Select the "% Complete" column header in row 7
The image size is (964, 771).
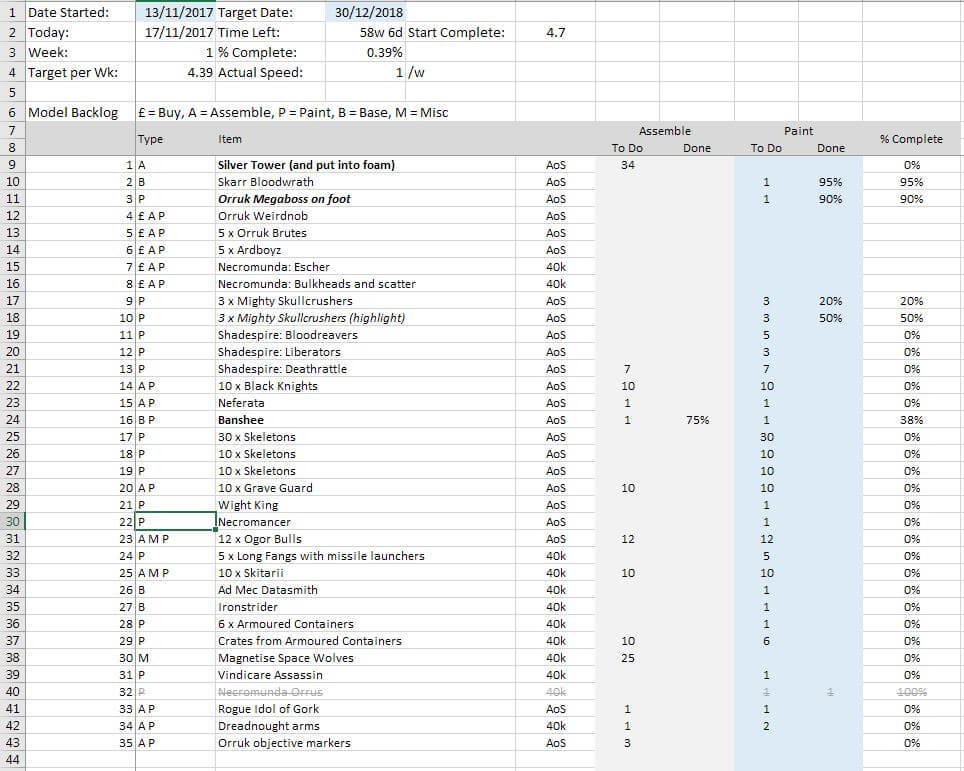click(911, 139)
